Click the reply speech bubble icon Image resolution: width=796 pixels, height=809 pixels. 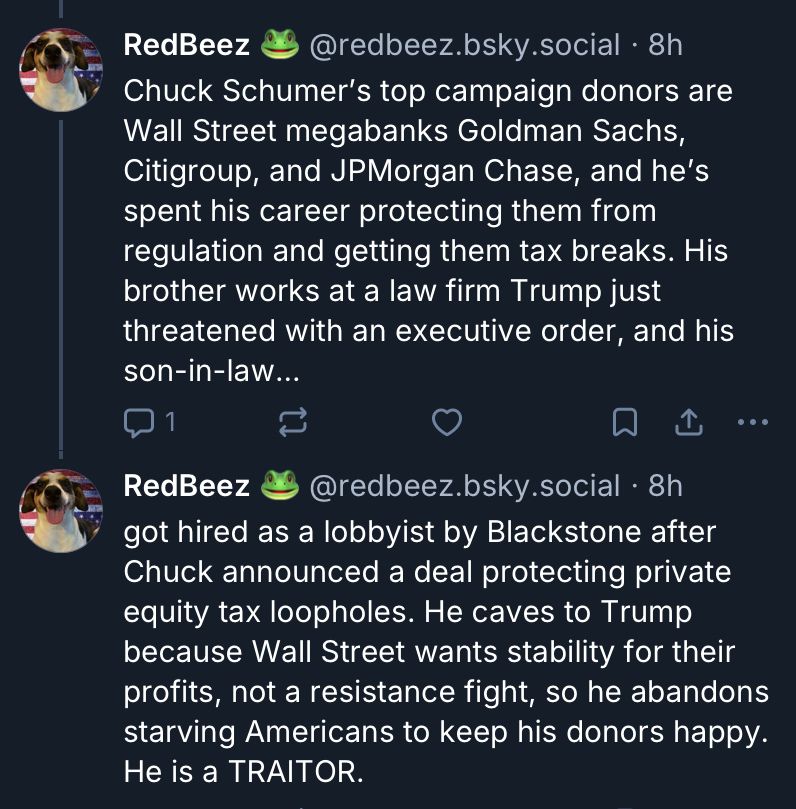(x=137, y=424)
